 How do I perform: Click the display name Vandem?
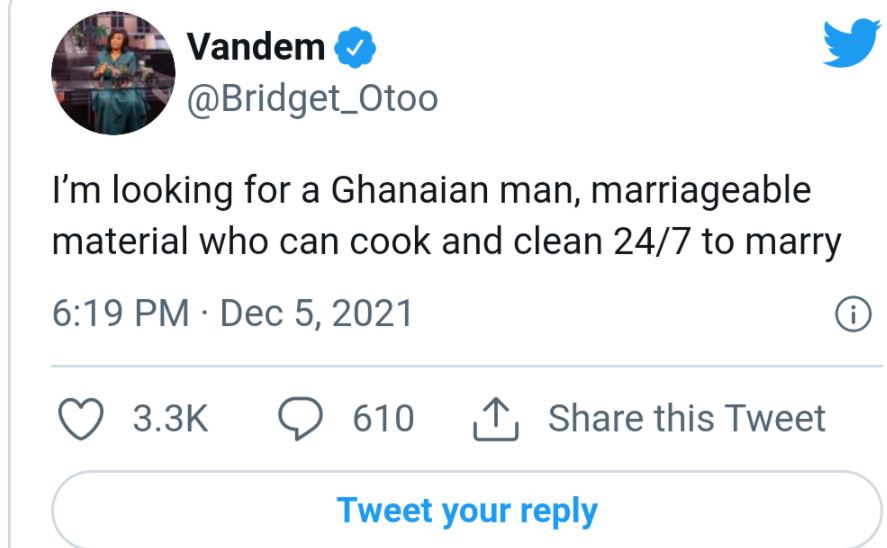coord(256,46)
